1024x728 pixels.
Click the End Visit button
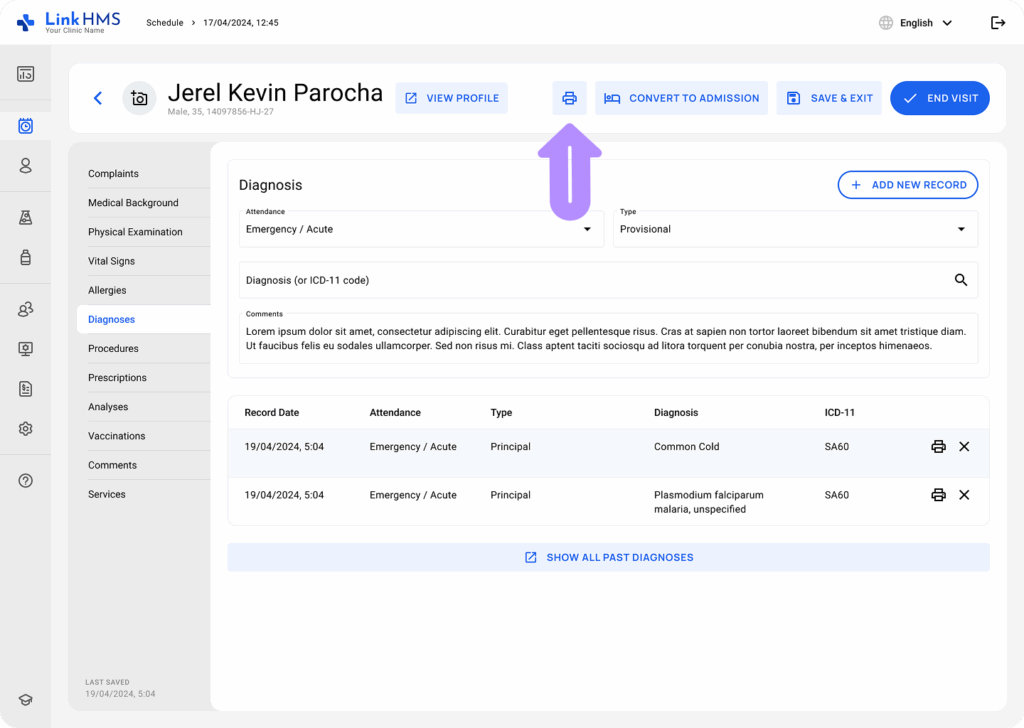tap(939, 98)
